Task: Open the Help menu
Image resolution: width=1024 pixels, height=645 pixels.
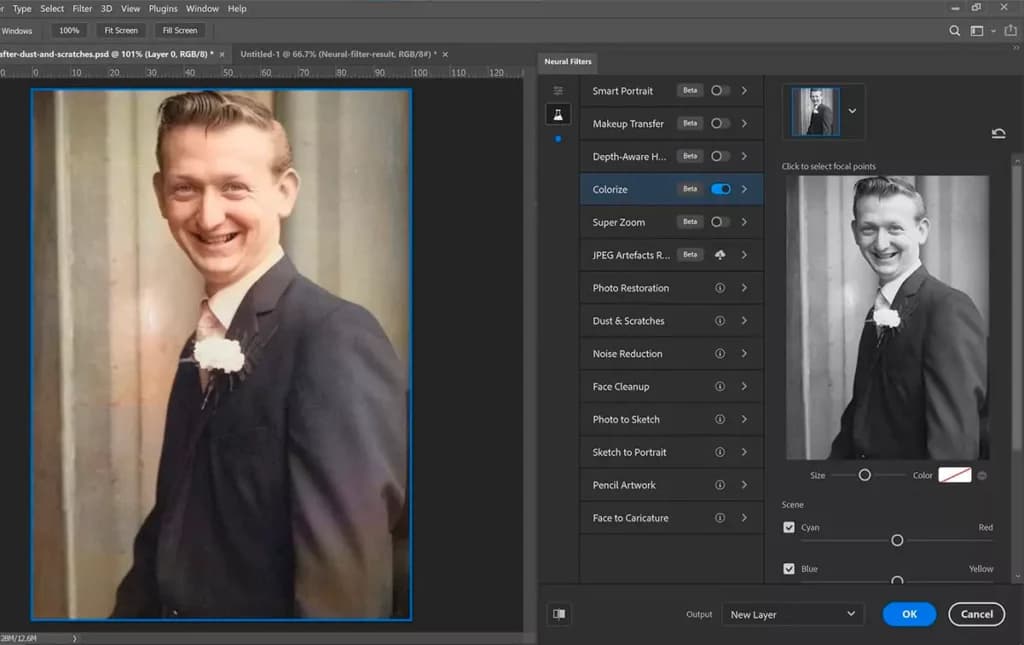Action: pyautogui.click(x=237, y=8)
